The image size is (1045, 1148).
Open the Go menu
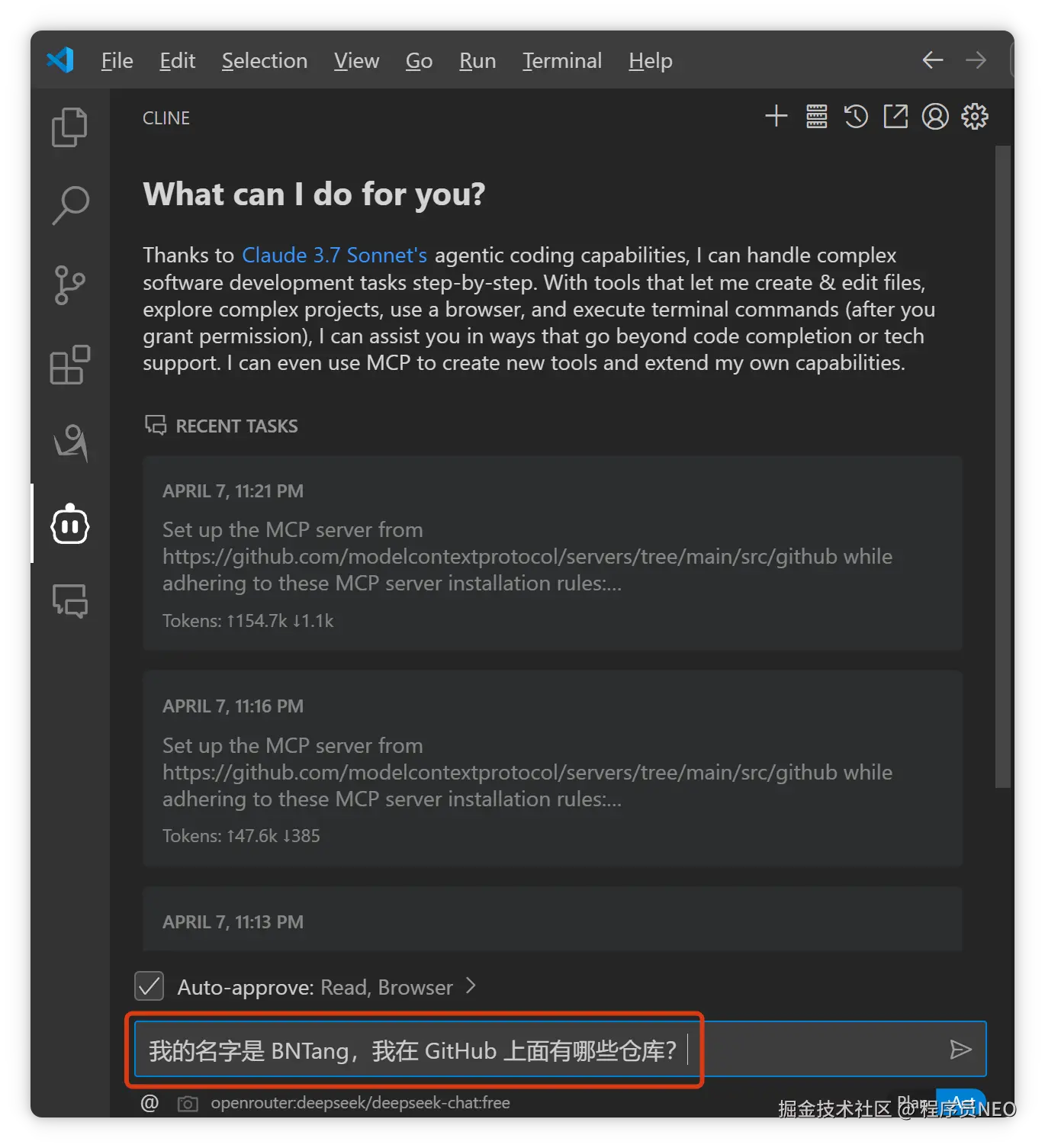(x=419, y=60)
